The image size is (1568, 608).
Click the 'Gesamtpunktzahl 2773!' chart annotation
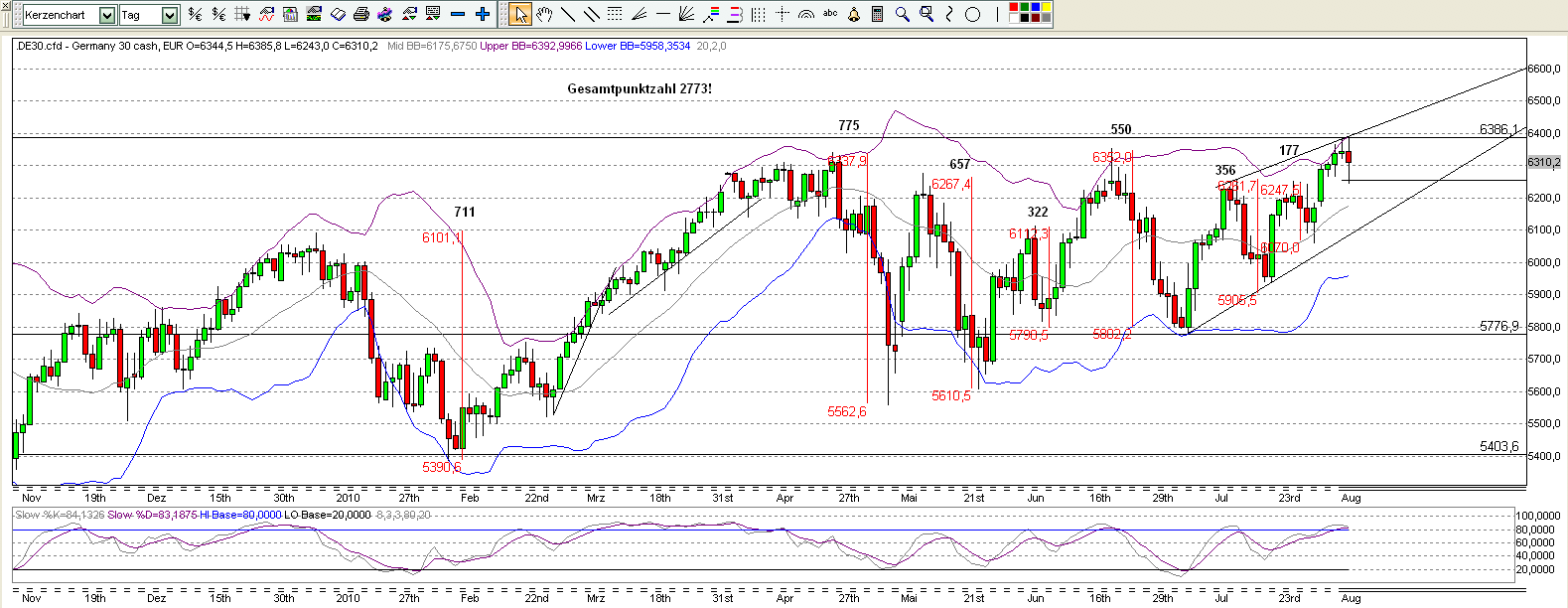(x=640, y=88)
